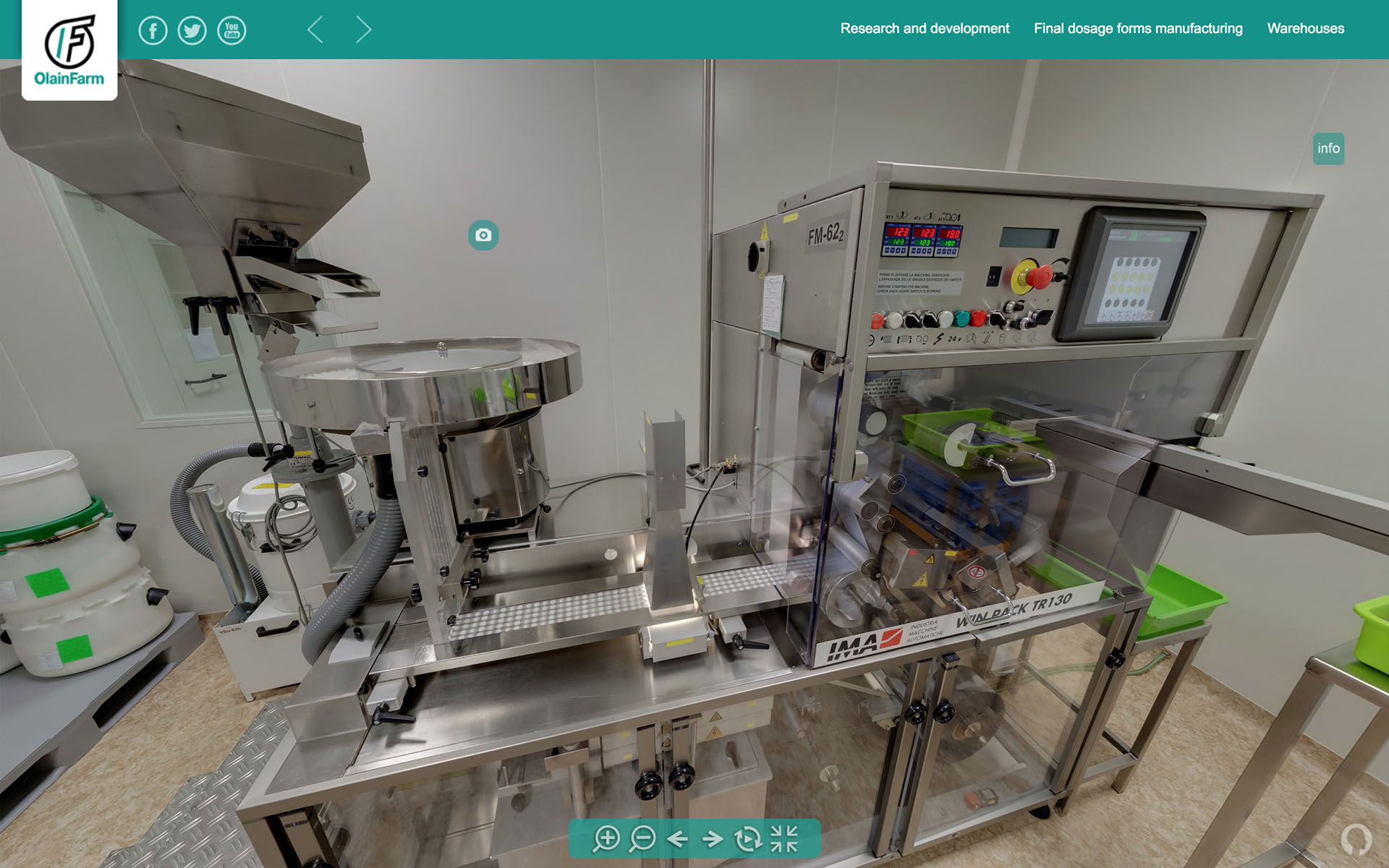
Task: Open the Warehouses menu
Action: pyautogui.click(x=1305, y=28)
